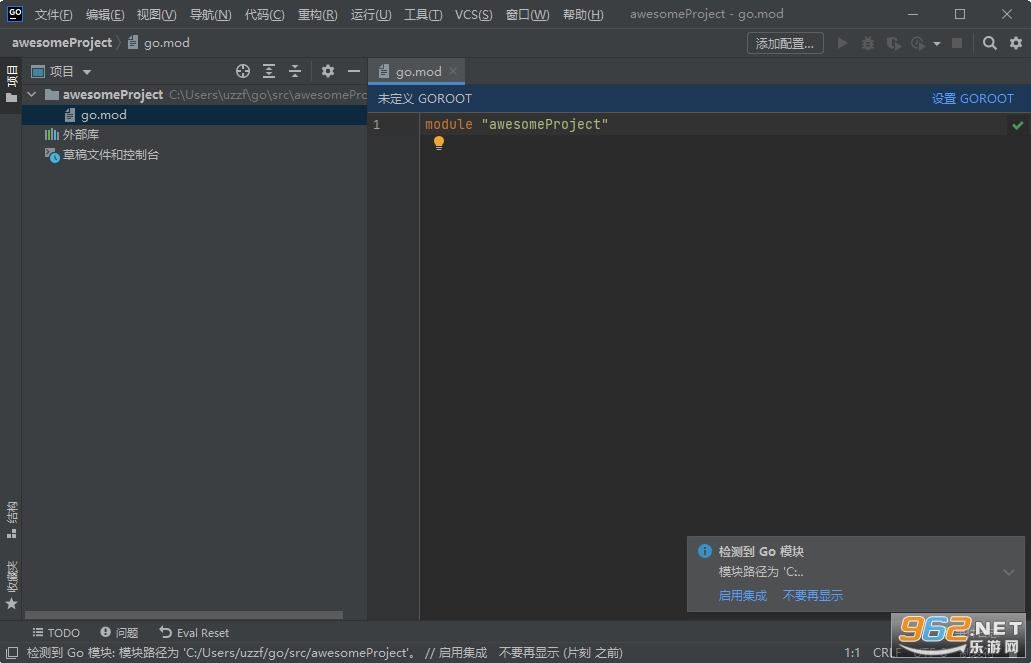The image size is (1031, 663).
Task: Collapse the awesomeProject tree node arrow
Action: [x=31, y=95]
